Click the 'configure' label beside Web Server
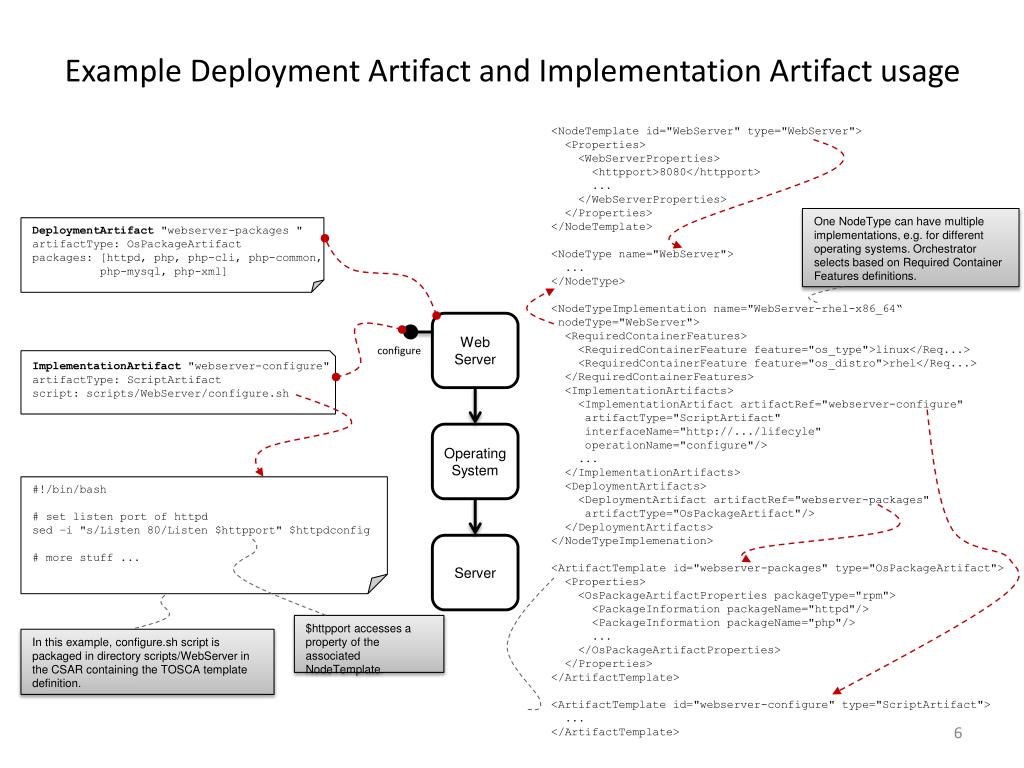1024x768 pixels. (x=399, y=351)
